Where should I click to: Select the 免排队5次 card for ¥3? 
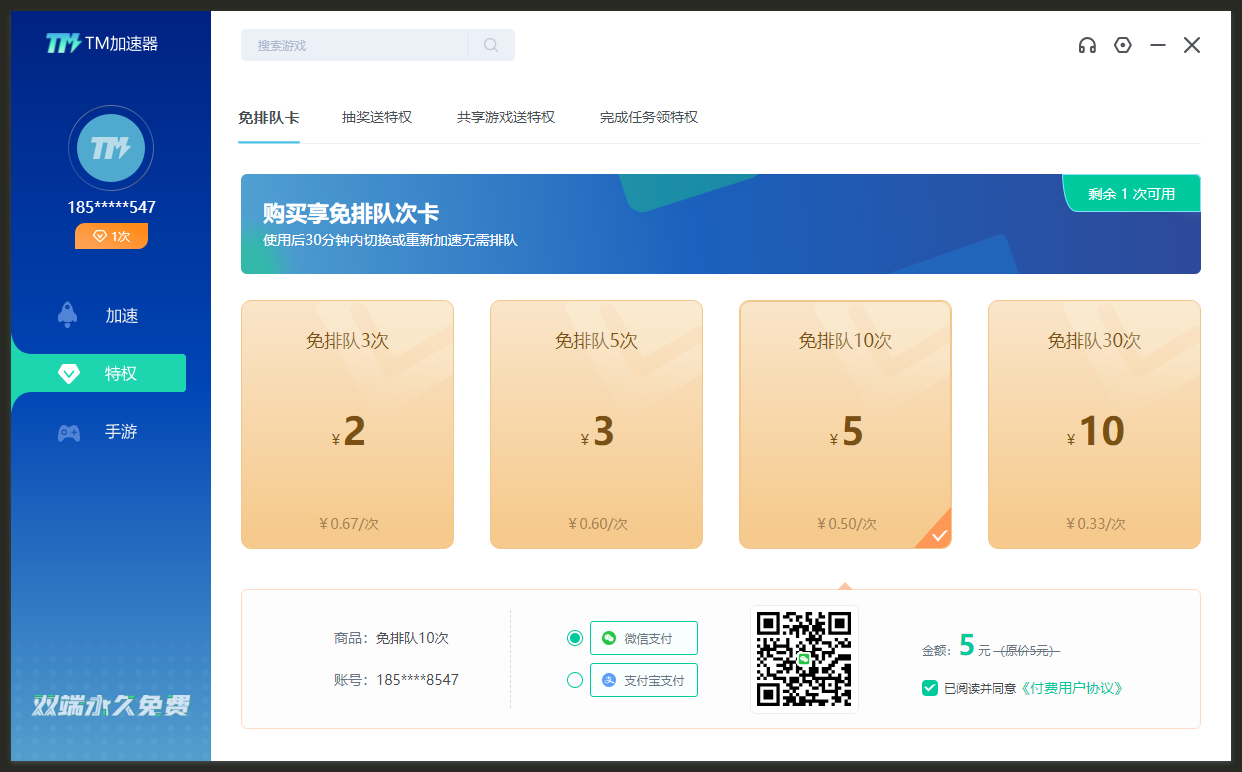596,424
